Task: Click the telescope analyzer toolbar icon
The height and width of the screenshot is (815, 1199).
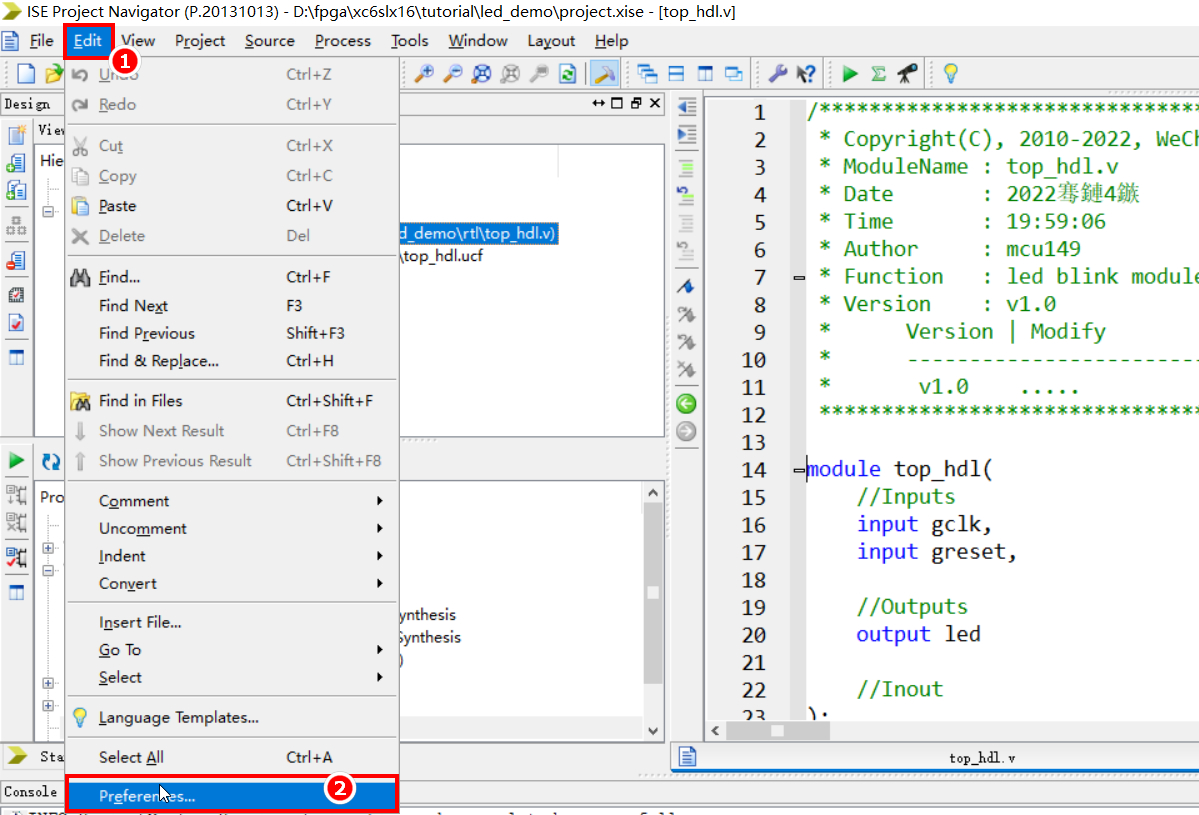Action: tap(908, 73)
